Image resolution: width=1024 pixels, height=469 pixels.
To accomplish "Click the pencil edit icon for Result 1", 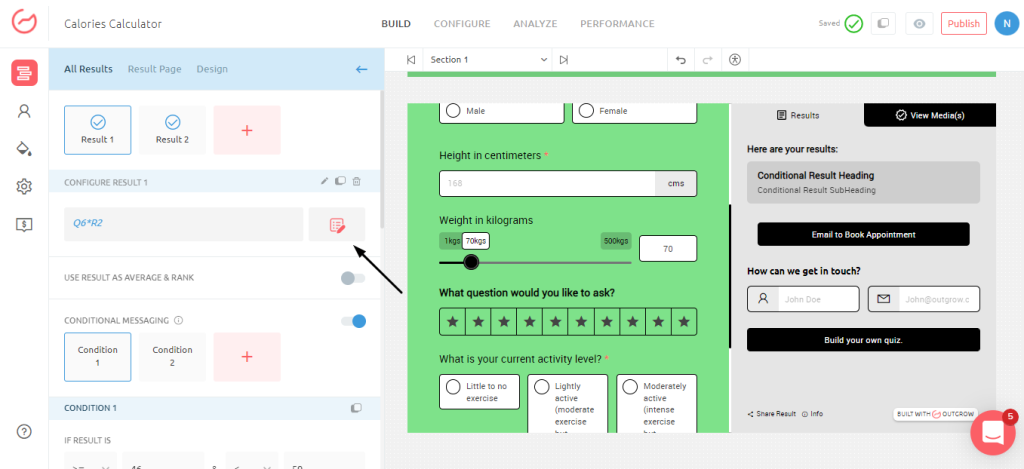I will [x=325, y=182].
